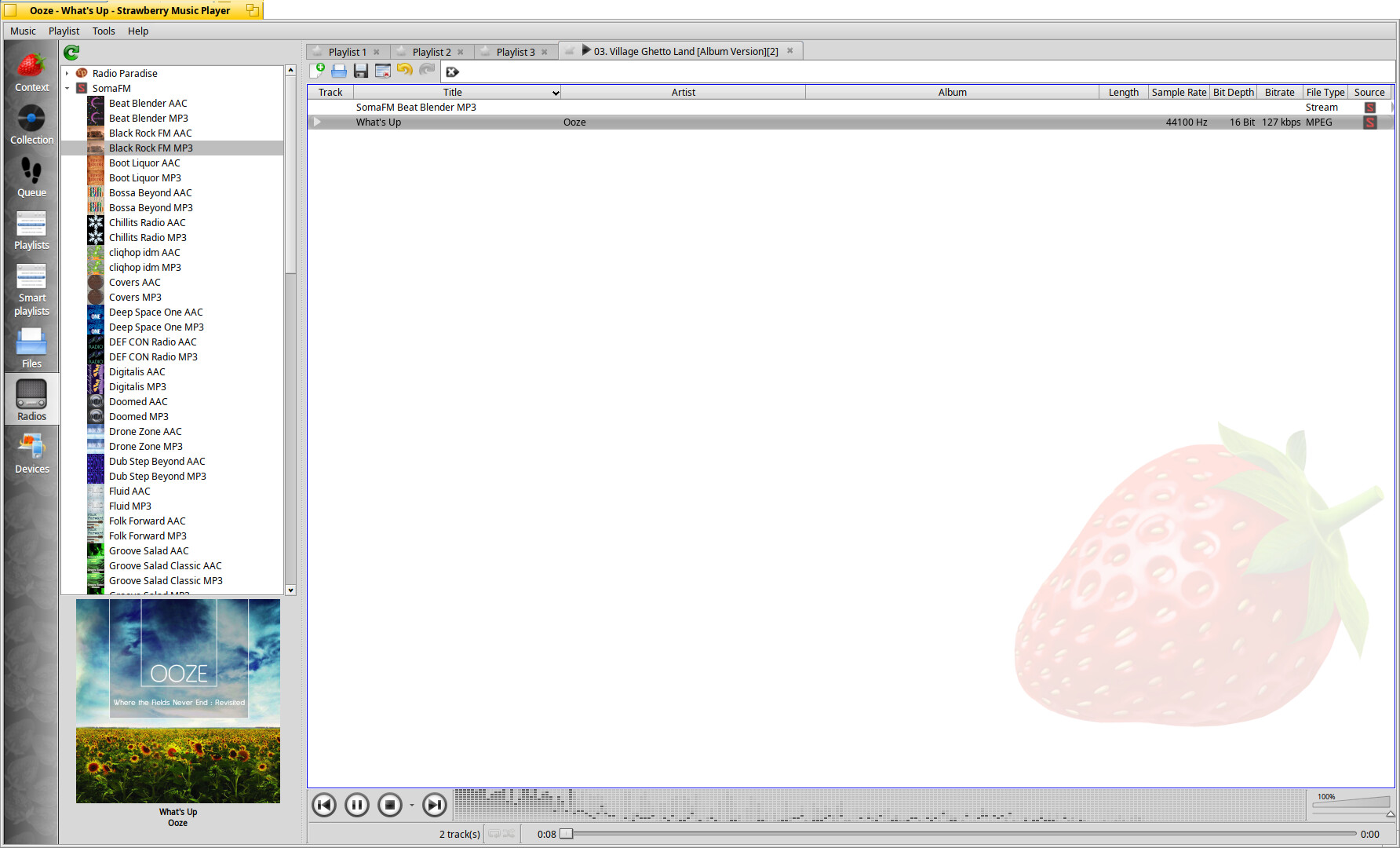Open the Music menu

click(23, 31)
